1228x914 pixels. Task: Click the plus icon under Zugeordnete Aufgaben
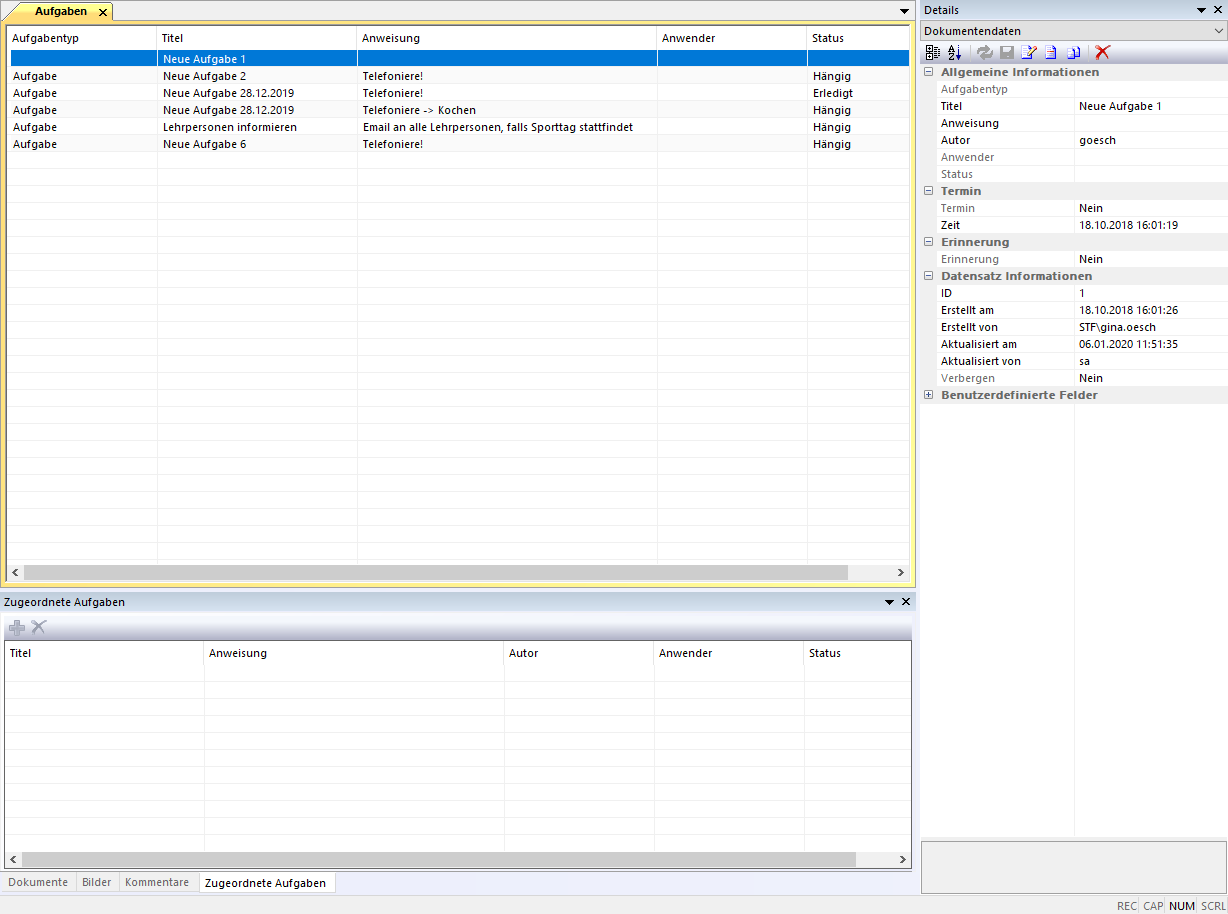17,627
